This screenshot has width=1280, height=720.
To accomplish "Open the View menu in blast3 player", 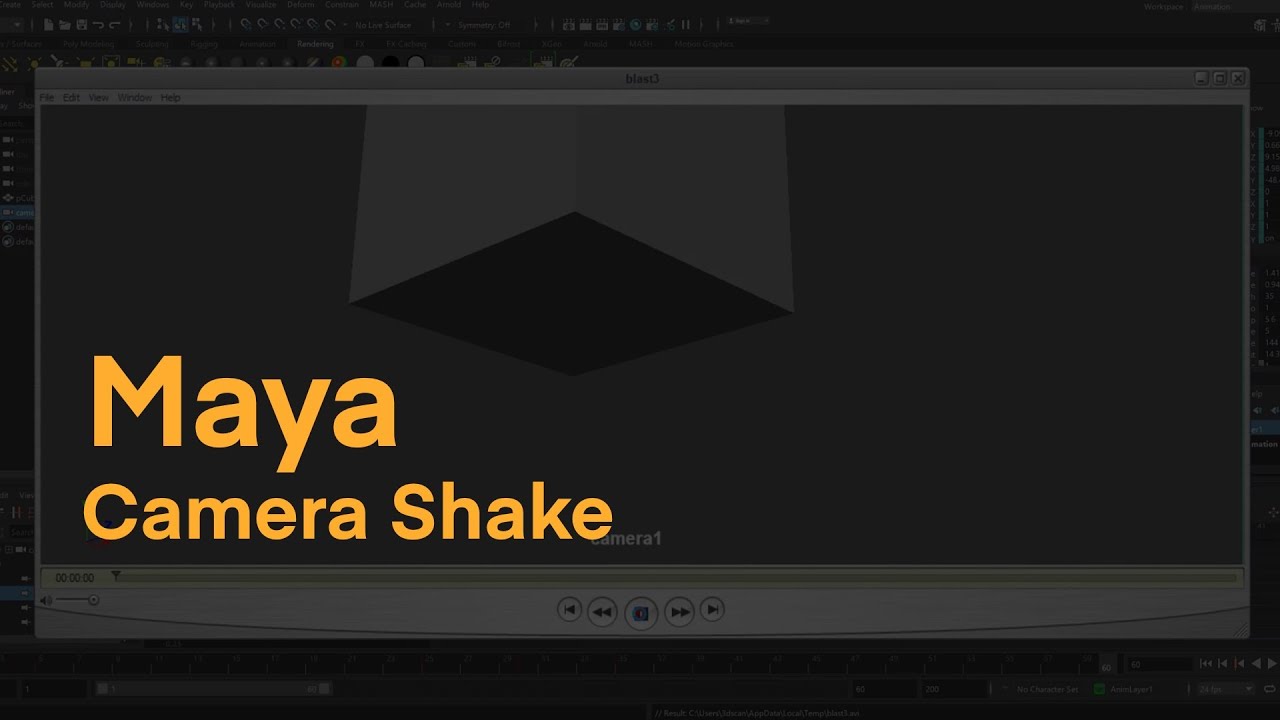I will coord(98,98).
